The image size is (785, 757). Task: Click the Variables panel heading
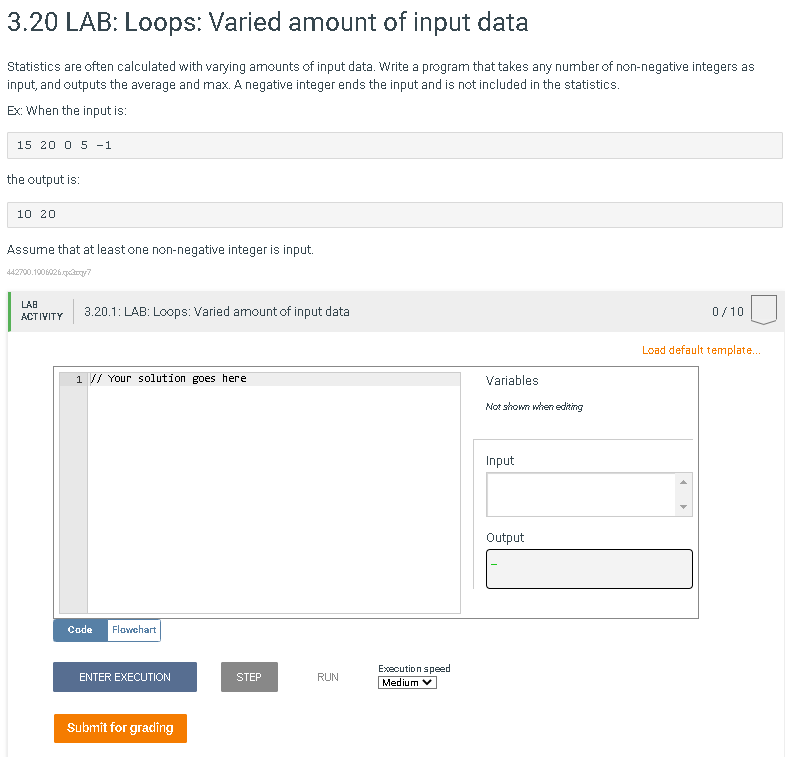[x=512, y=381]
